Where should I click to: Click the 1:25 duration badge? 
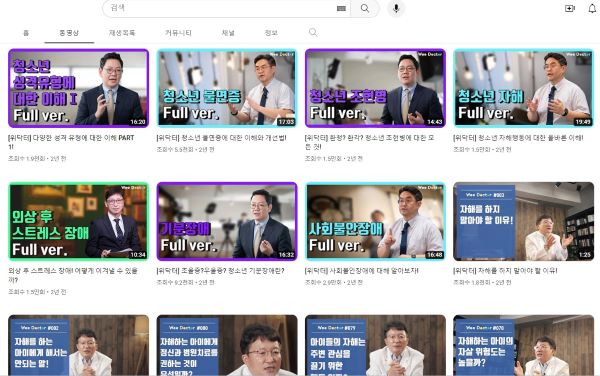click(585, 255)
